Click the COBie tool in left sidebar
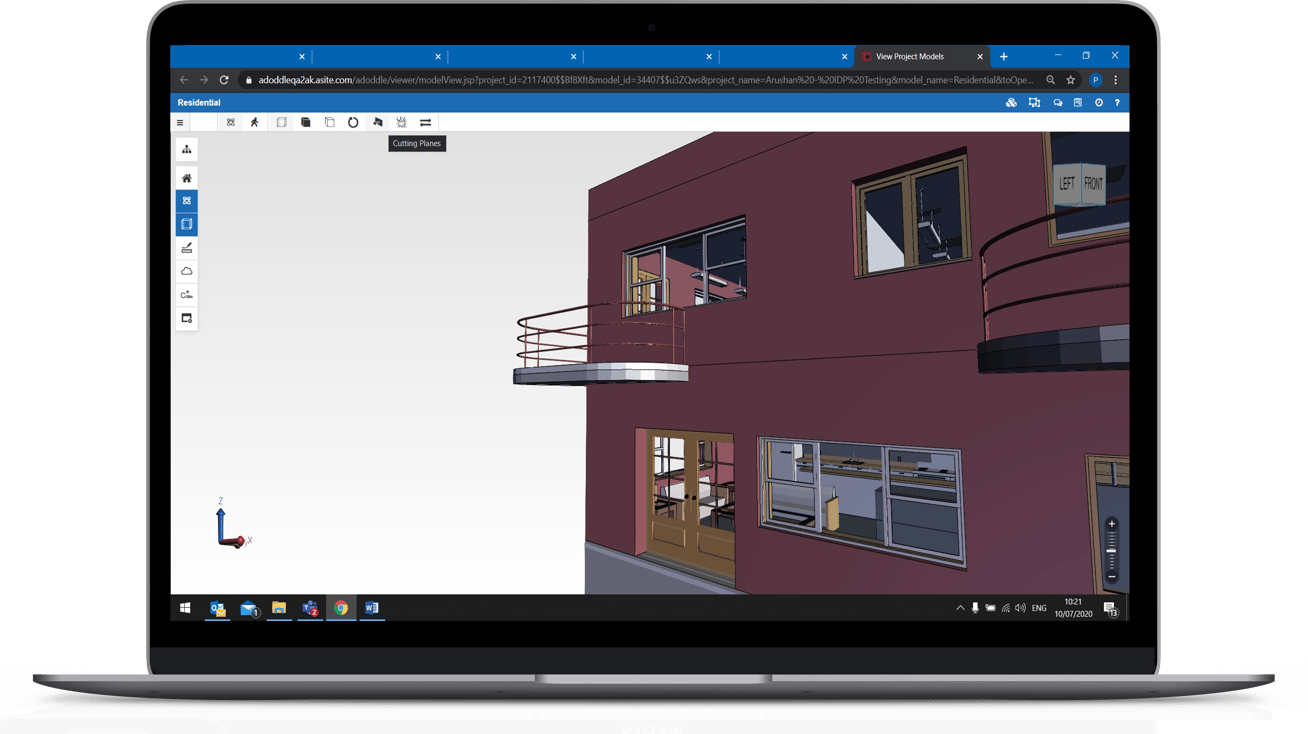 coord(186,294)
